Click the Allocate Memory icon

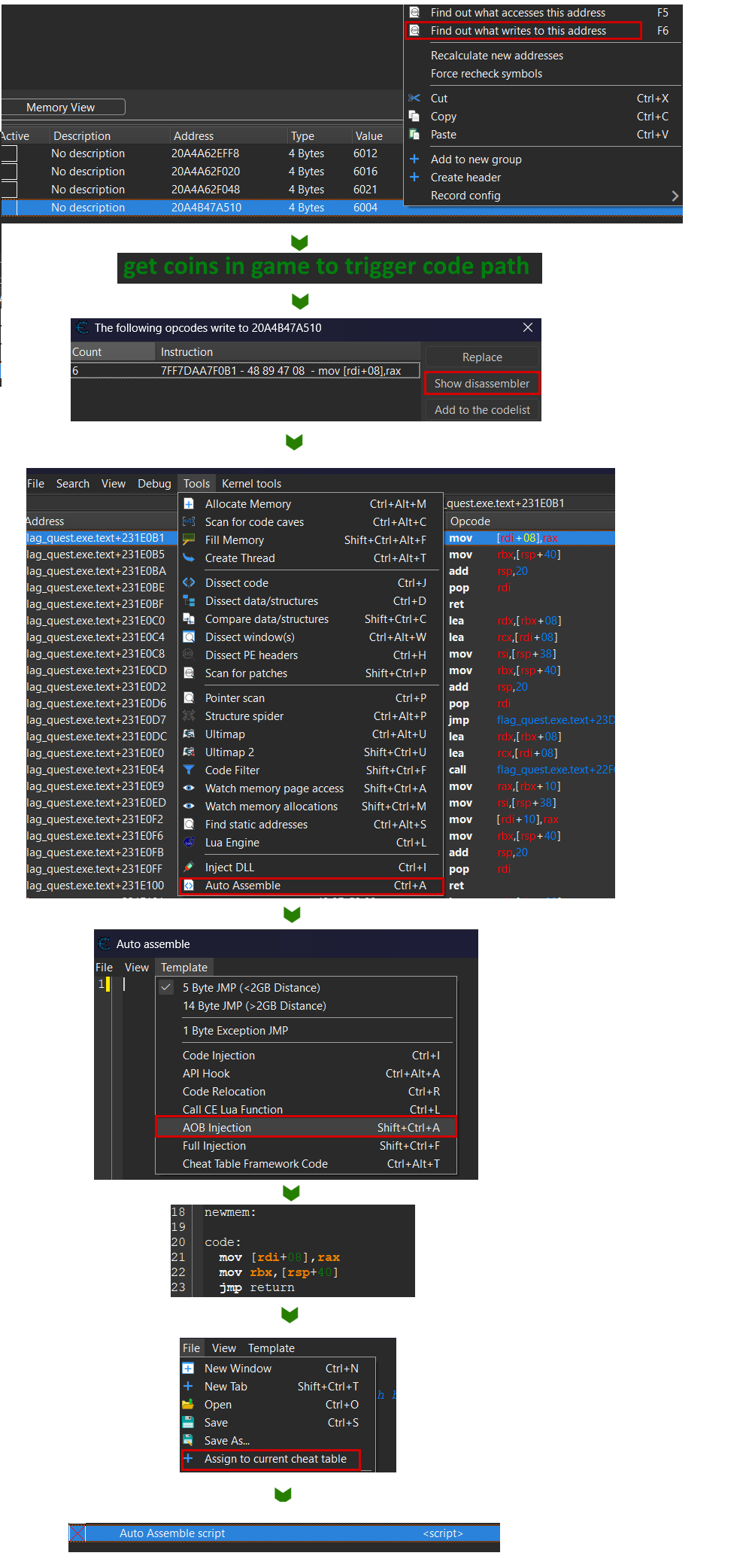pos(190,504)
